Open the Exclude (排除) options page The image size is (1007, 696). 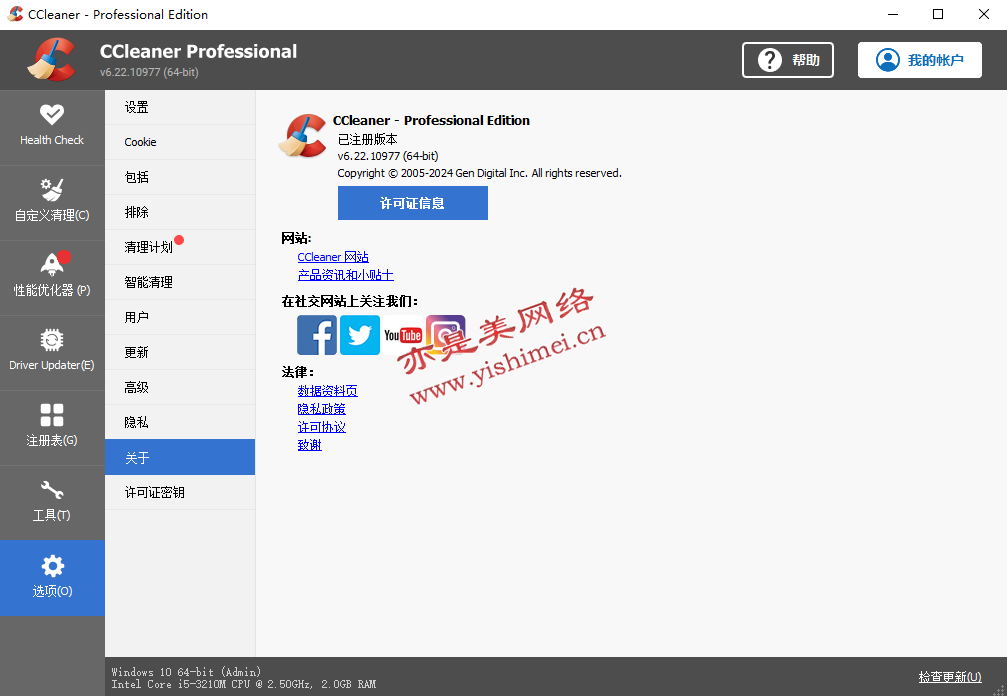click(180, 212)
